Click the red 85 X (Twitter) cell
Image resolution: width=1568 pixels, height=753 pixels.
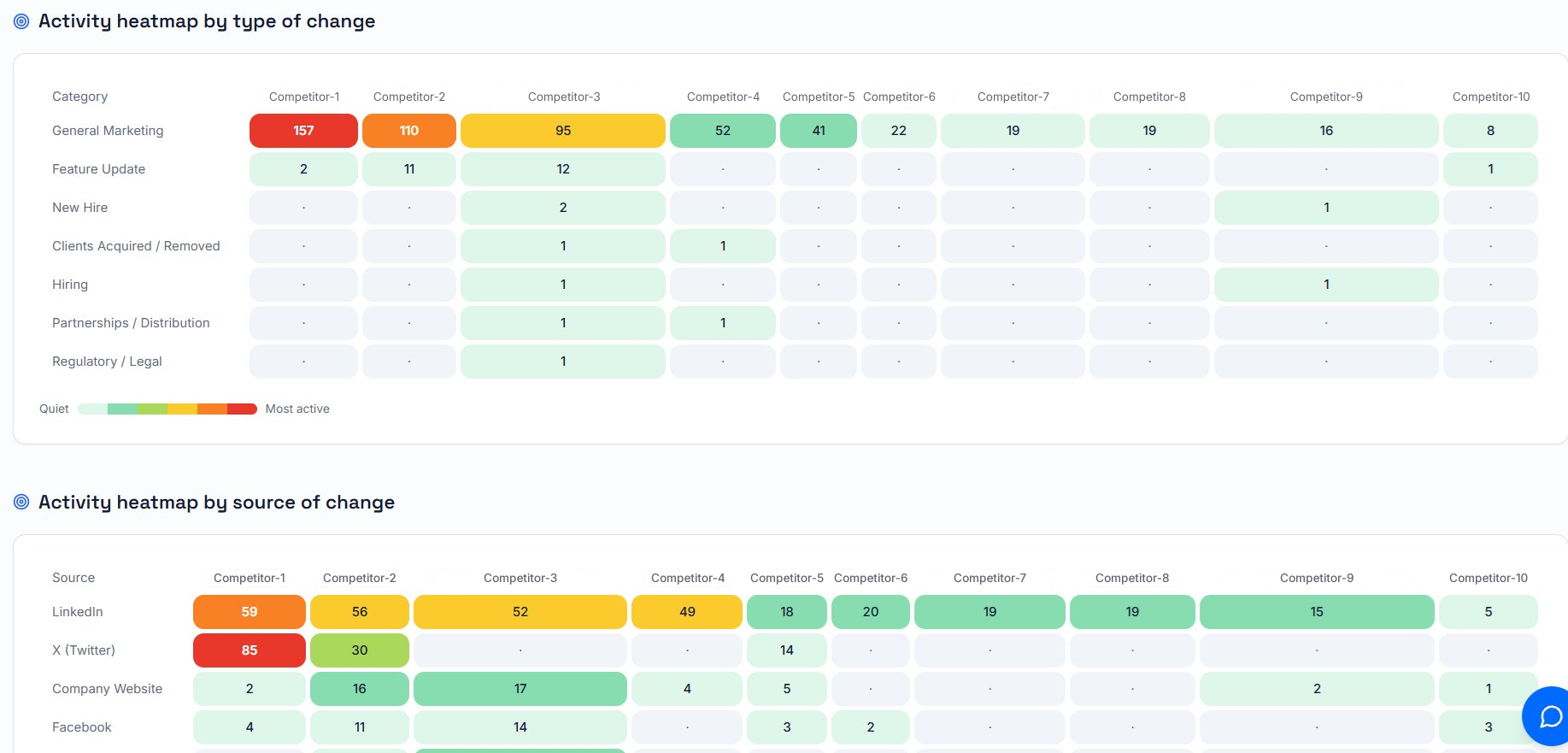coord(250,650)
